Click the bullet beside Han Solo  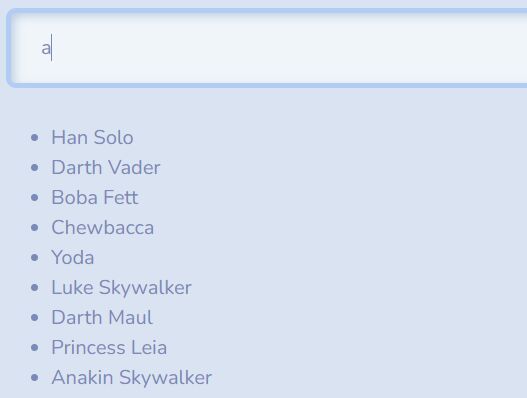pyautogui.click(x=34, y=137)
